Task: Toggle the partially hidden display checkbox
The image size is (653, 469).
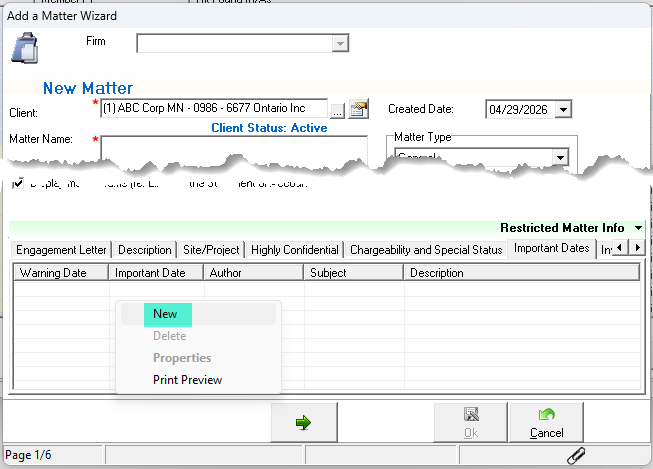Action: pos(18,182)
